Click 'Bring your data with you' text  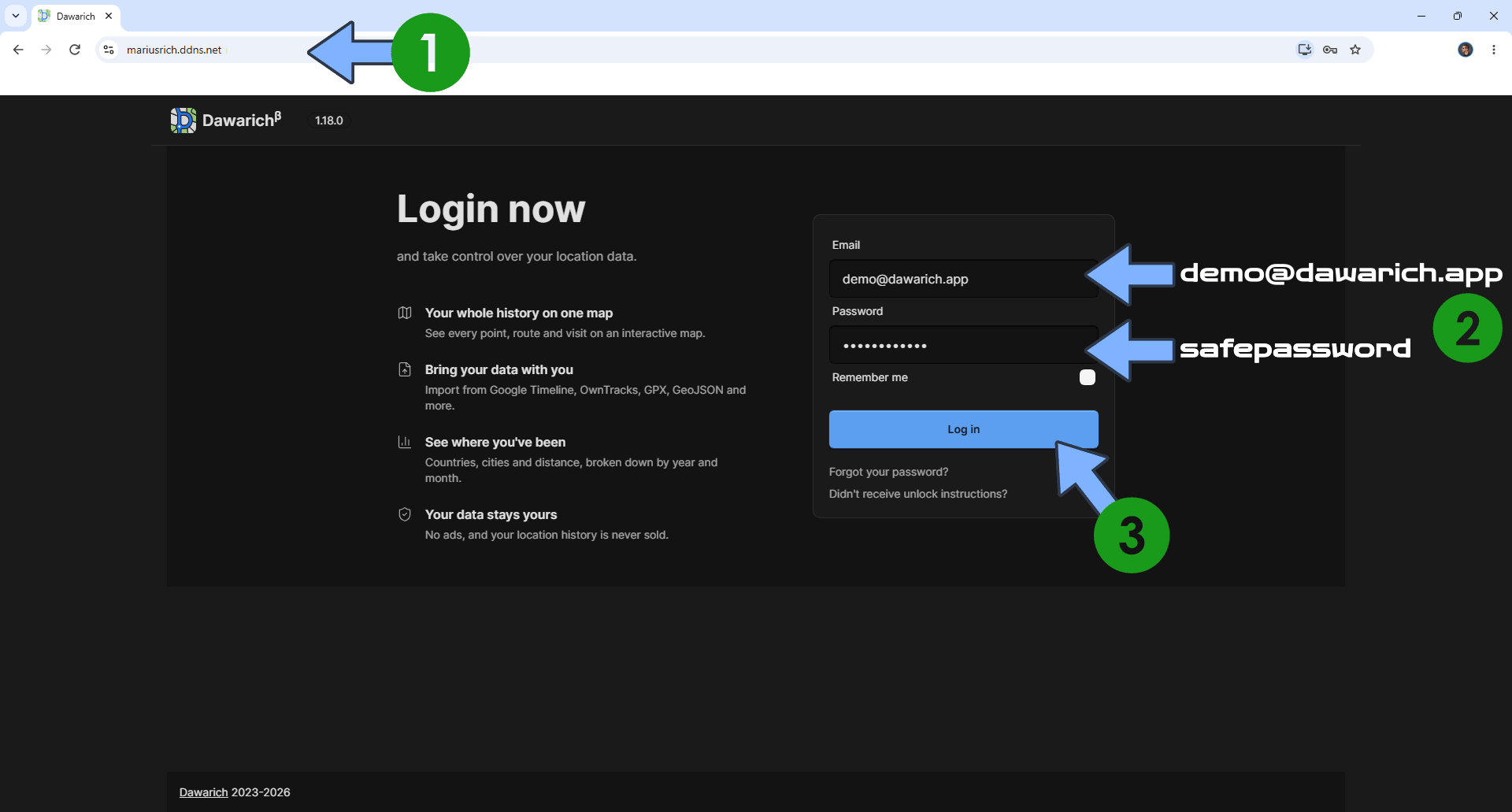499,369
